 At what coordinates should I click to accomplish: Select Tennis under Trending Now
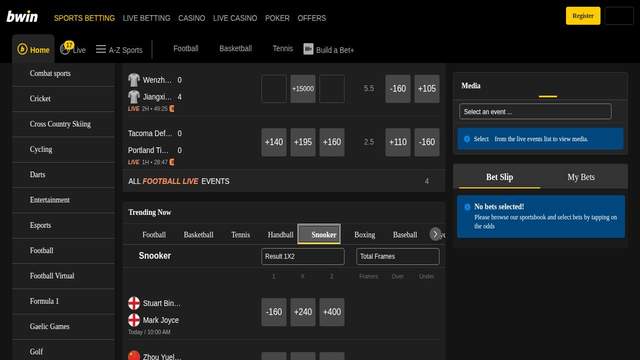tap(240, 235)
